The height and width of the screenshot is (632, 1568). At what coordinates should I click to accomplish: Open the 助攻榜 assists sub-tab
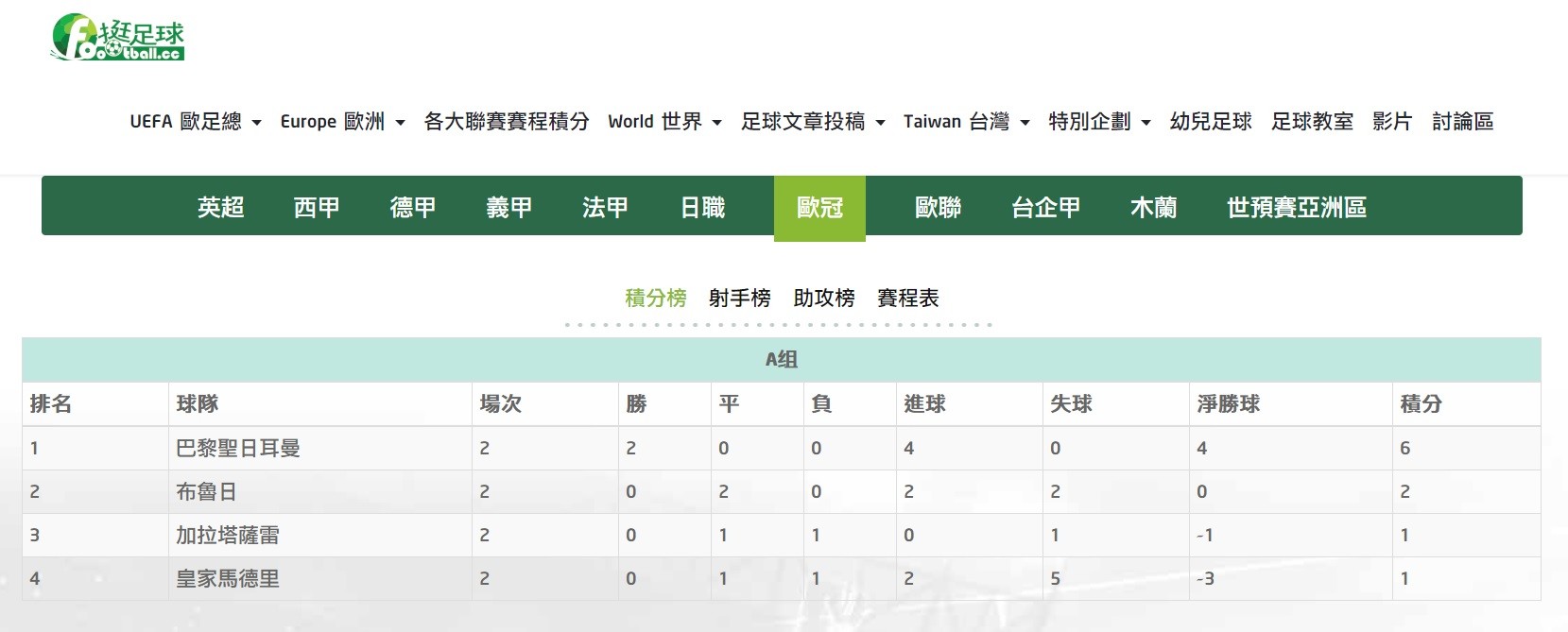pos(824,299)
